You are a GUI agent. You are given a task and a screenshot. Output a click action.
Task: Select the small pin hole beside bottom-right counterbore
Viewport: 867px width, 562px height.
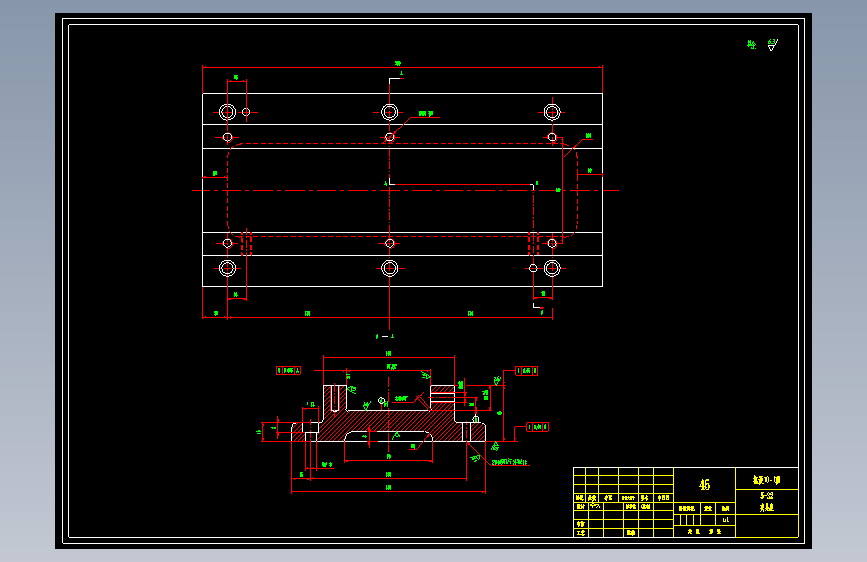pyautogui.click(x=533, y=268)
